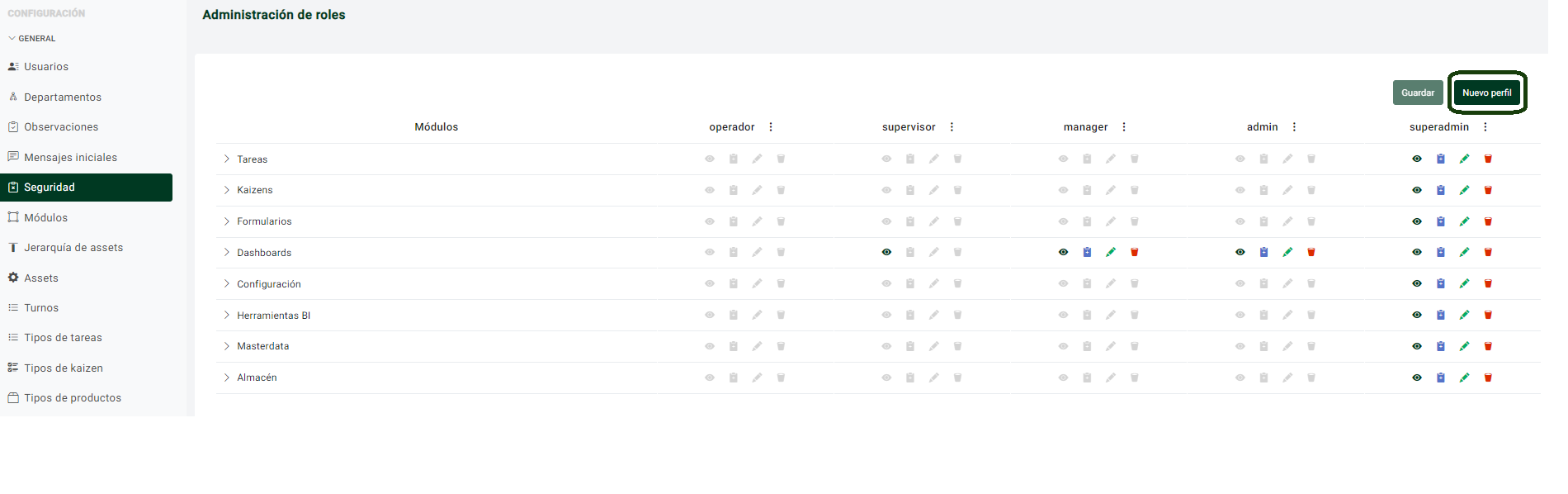This screenshot has width=1568, height=494.
Task: Click the green edit pencil for manager Dashboards
Action: click(1111, 252)
